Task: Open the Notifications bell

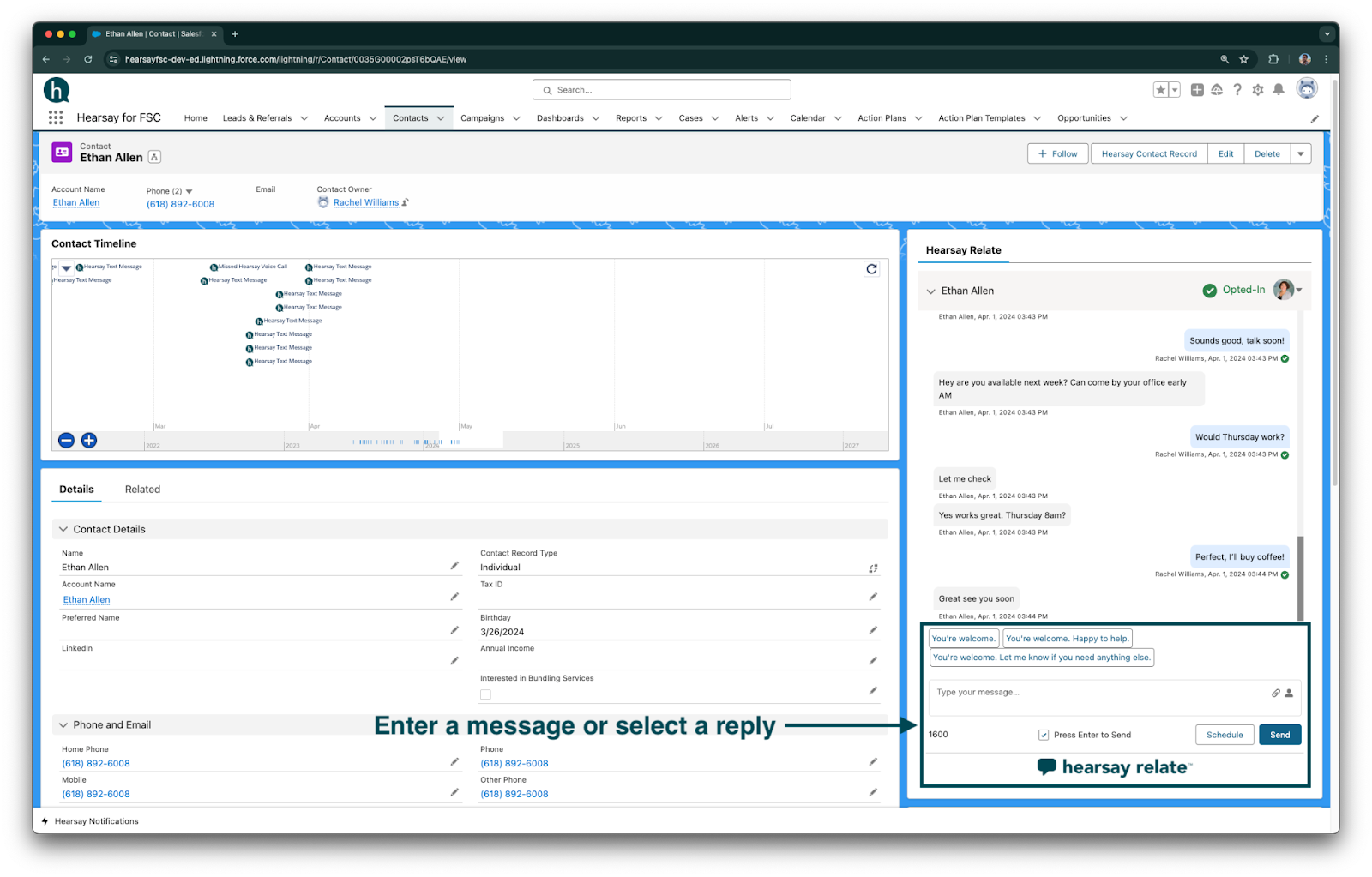Action: click(x=1279, y=89)
